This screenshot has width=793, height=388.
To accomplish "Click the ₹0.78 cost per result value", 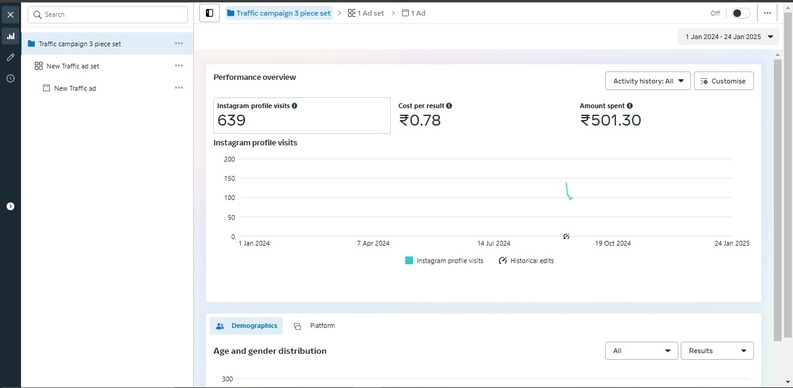I will click(419, 120).
